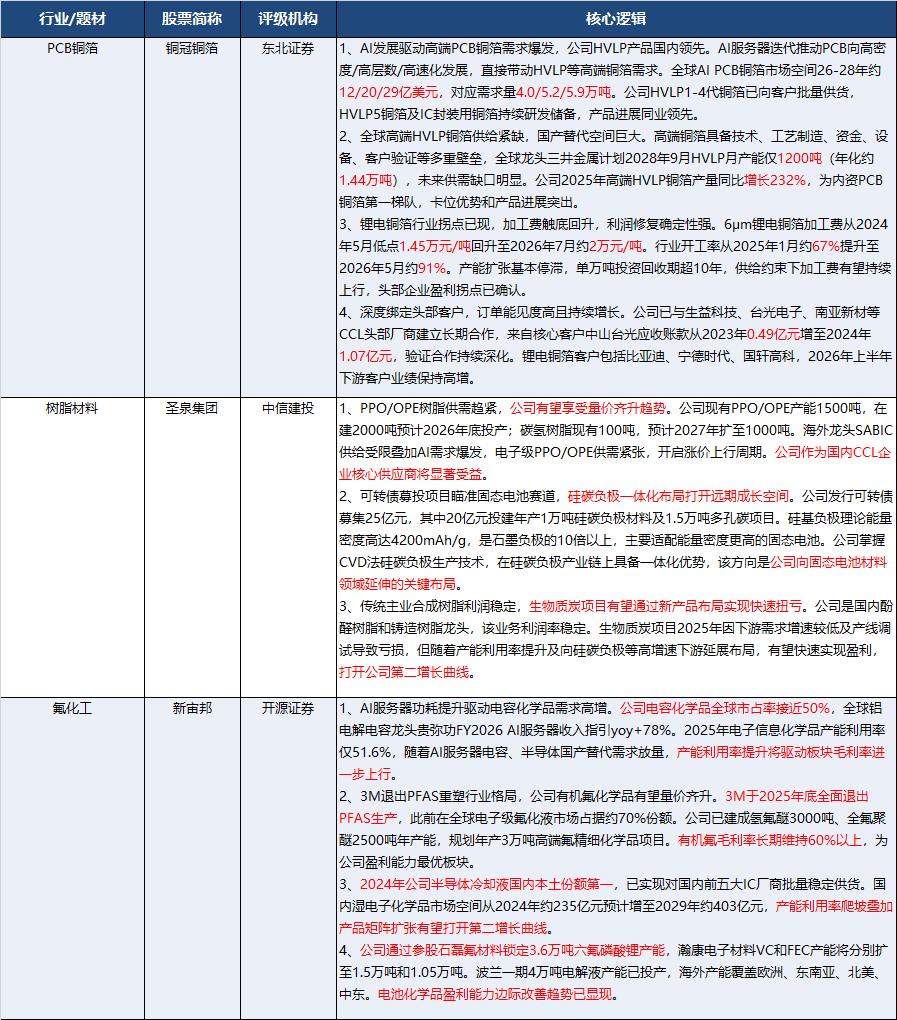The image size is (897, 1020).
Task: Click red text 1.07亿元
Action: (366, 356)
